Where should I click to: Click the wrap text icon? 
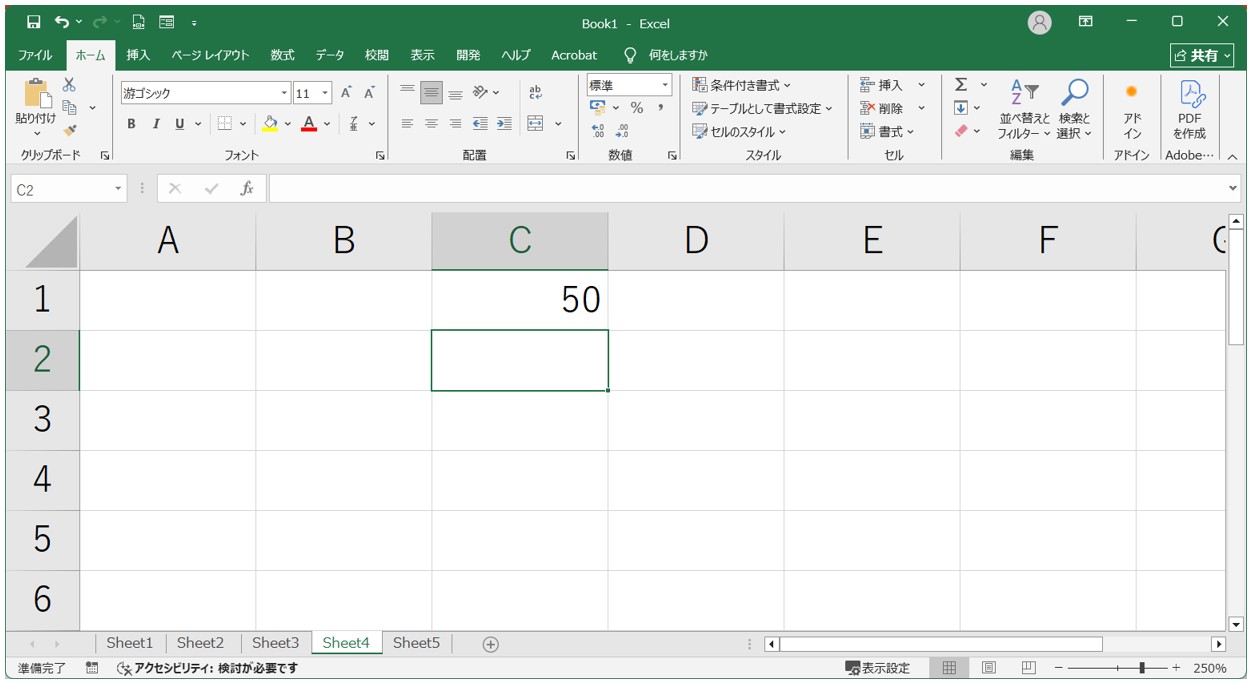[x=535, y=93]
